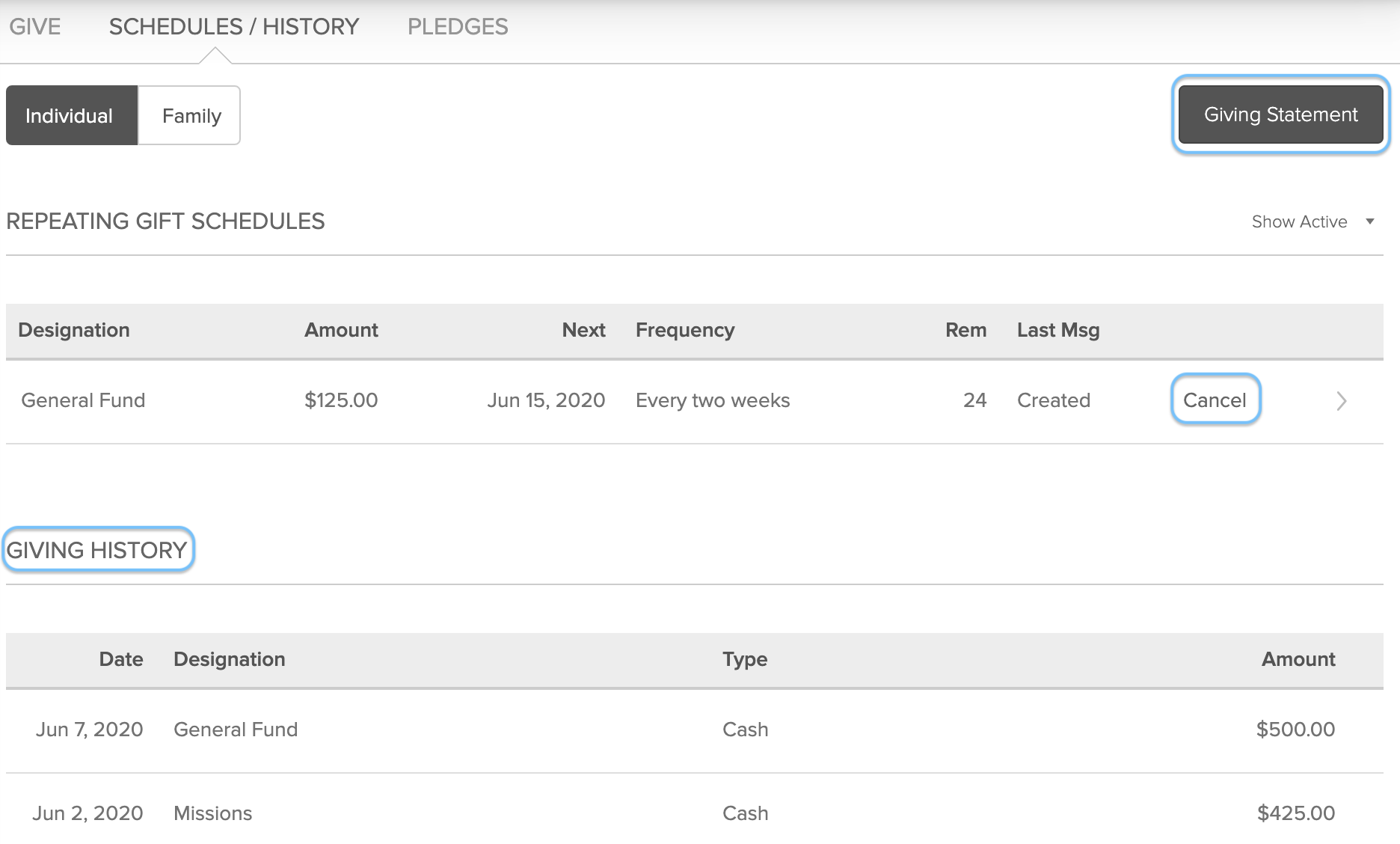Click the Last Msg column header

tap(1057, 330)
